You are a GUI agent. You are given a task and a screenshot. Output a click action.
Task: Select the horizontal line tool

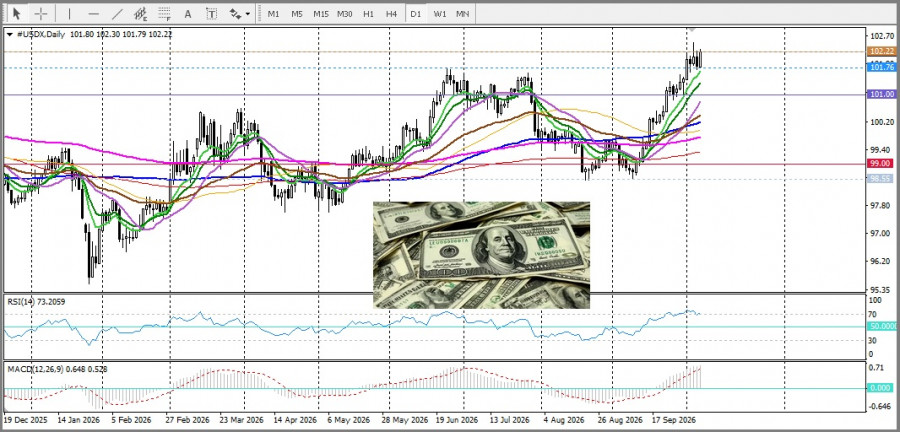94,14
